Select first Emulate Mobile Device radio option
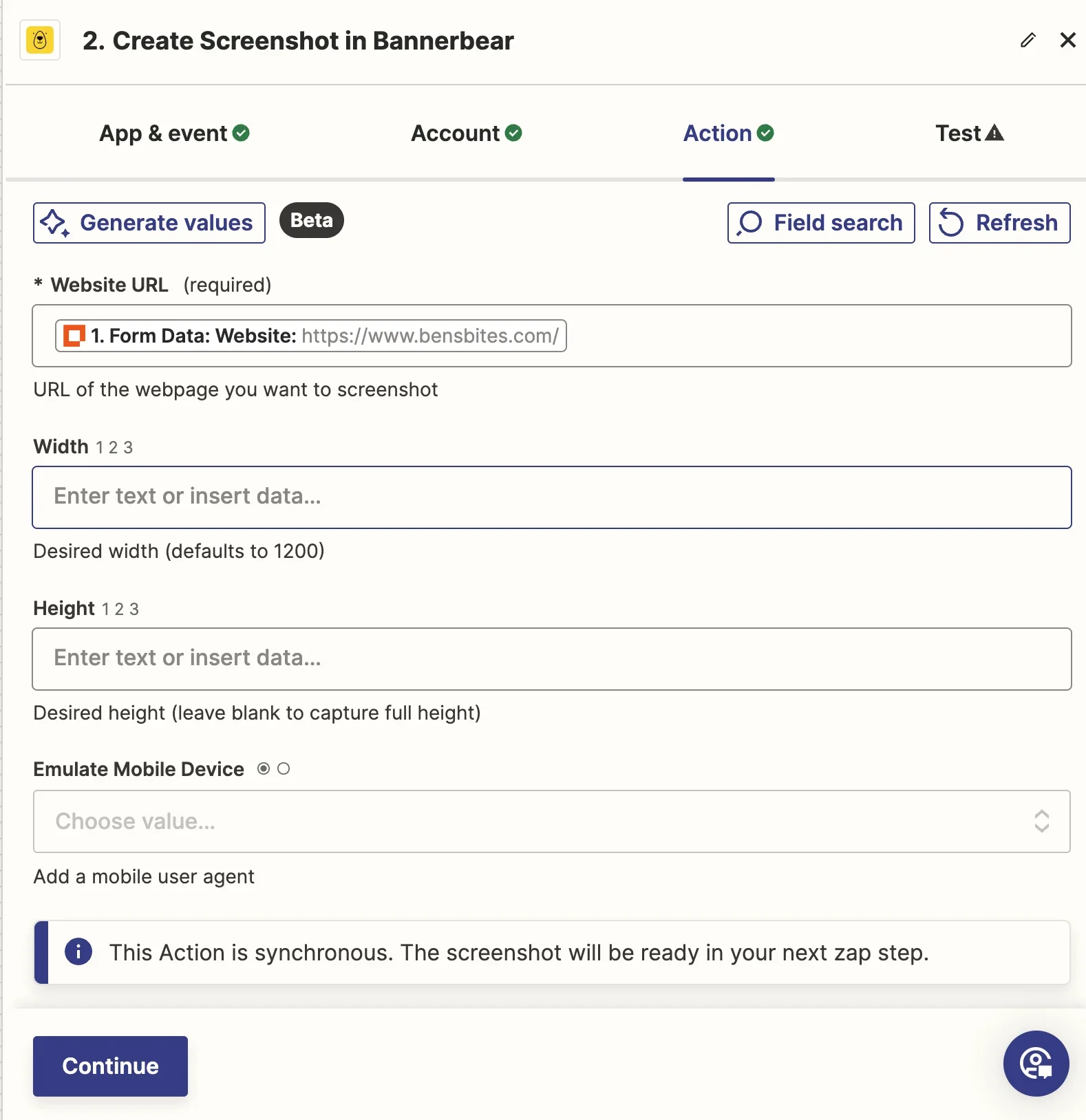The width and height of the screenshot is (1086, 1120). 264,768
